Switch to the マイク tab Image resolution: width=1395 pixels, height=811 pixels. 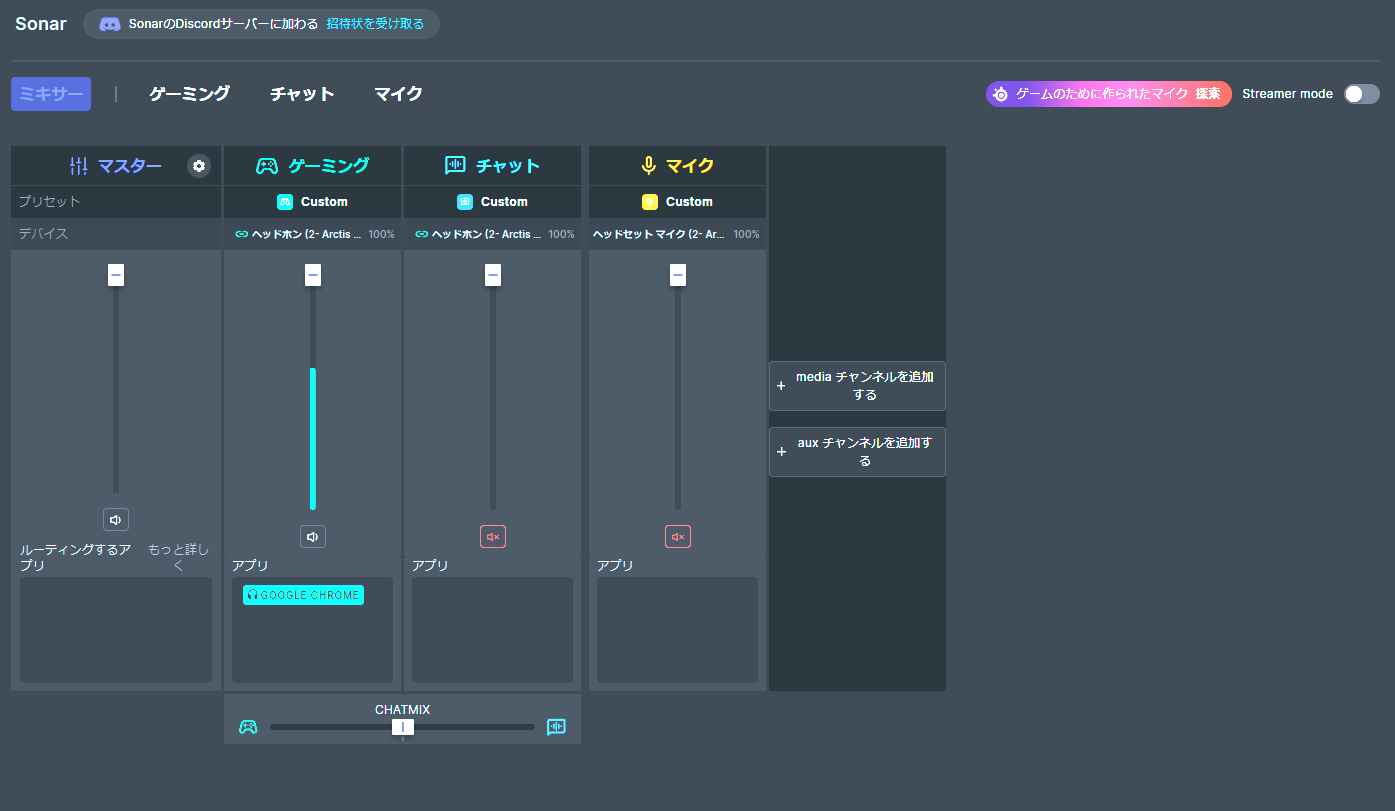pos(398,94)
